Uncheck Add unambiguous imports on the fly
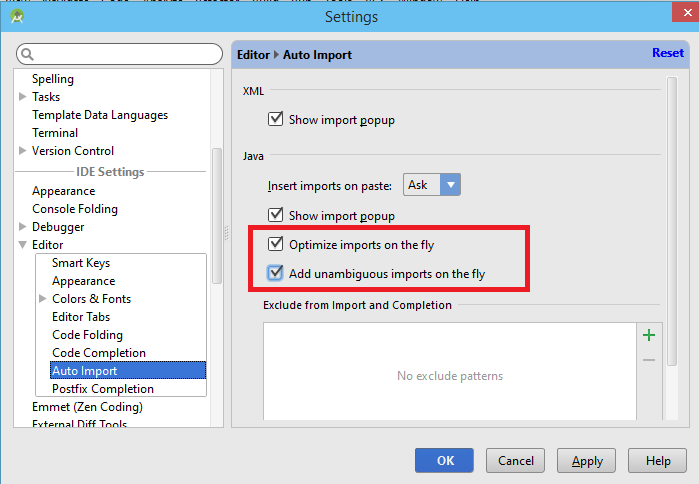 pyautogui.click(x=275, y=274)
